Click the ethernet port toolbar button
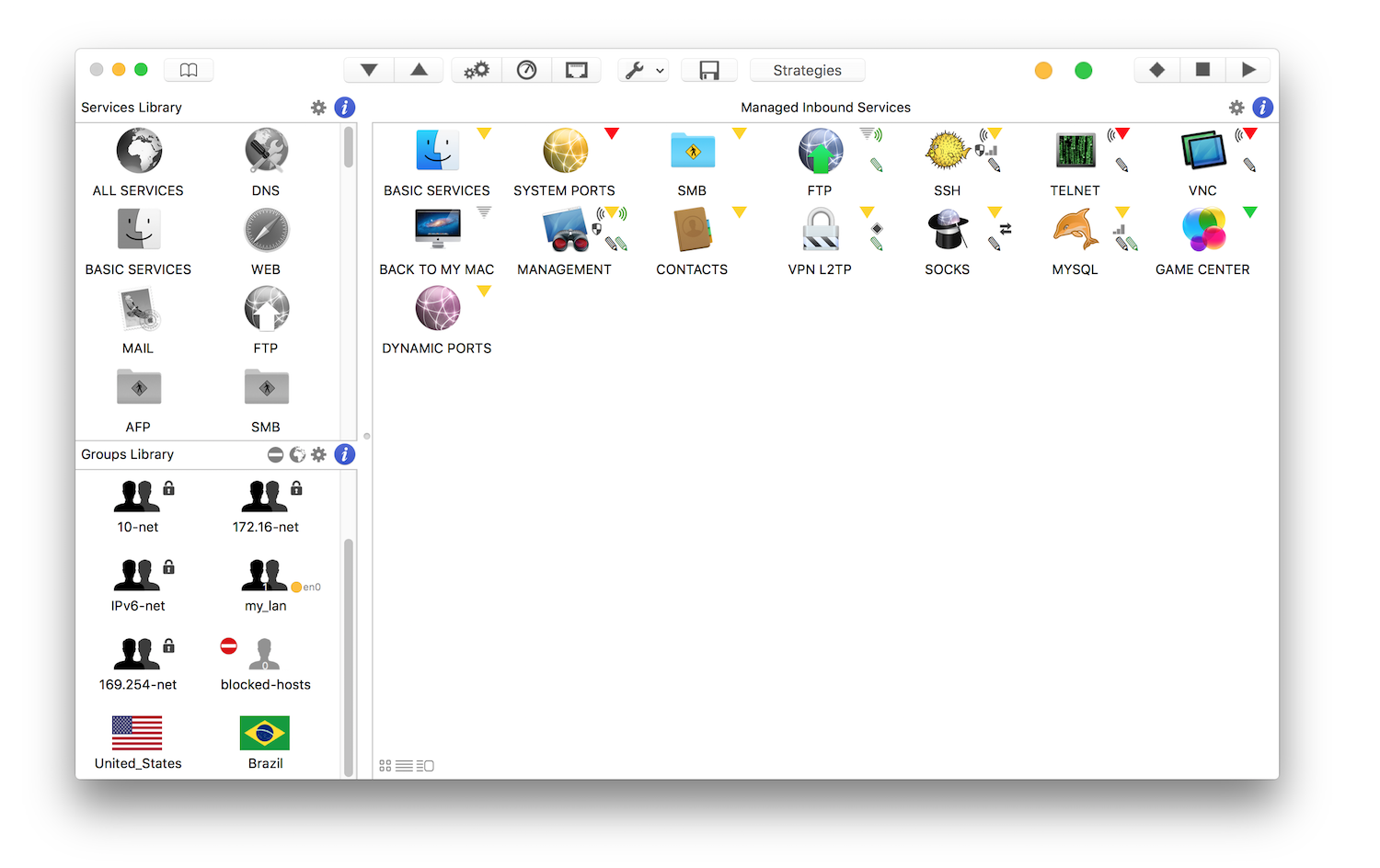The width and height of the screenshot is (1380, 868). (576, 70)
